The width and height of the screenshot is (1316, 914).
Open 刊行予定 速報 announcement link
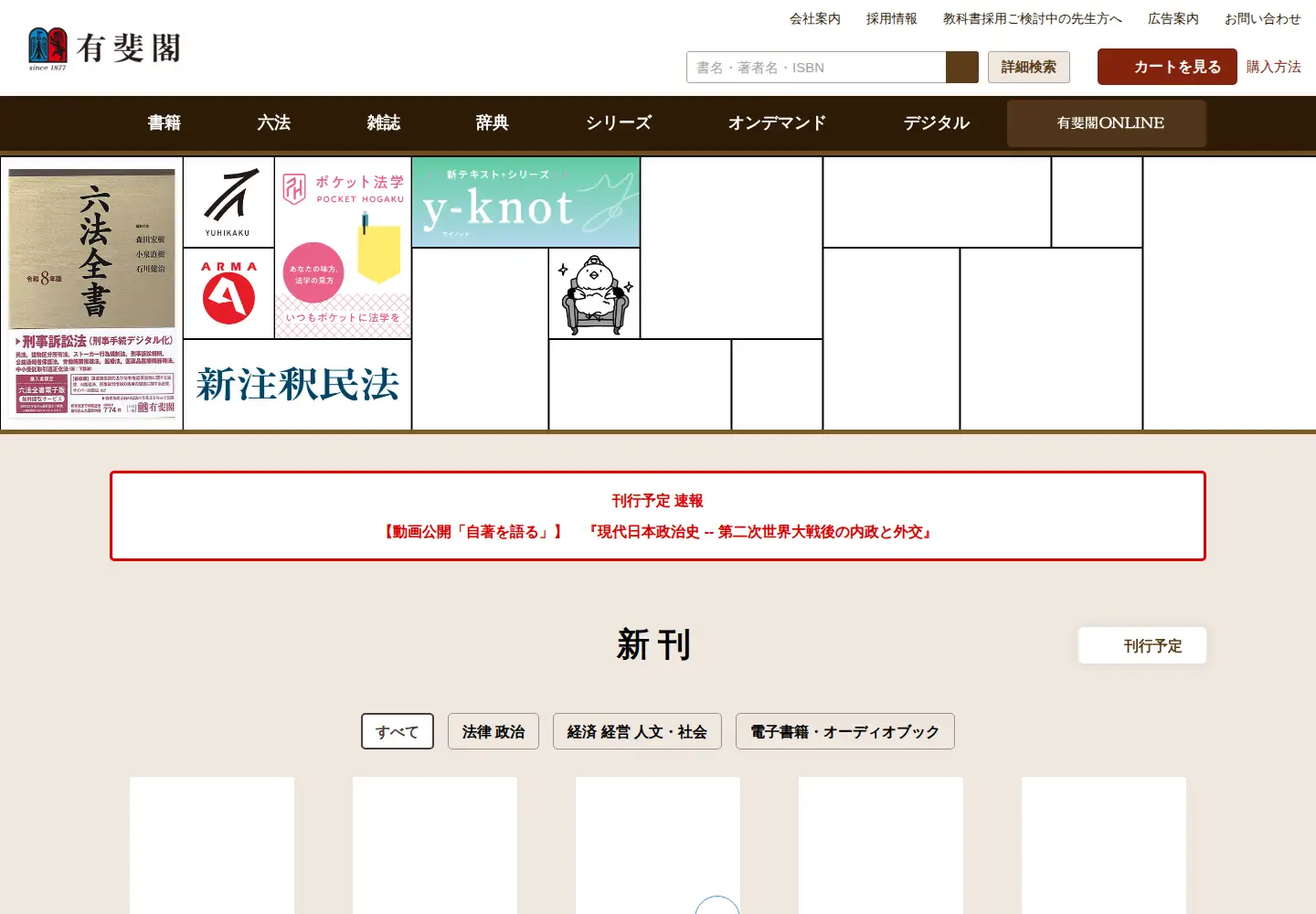click(658, 501)
